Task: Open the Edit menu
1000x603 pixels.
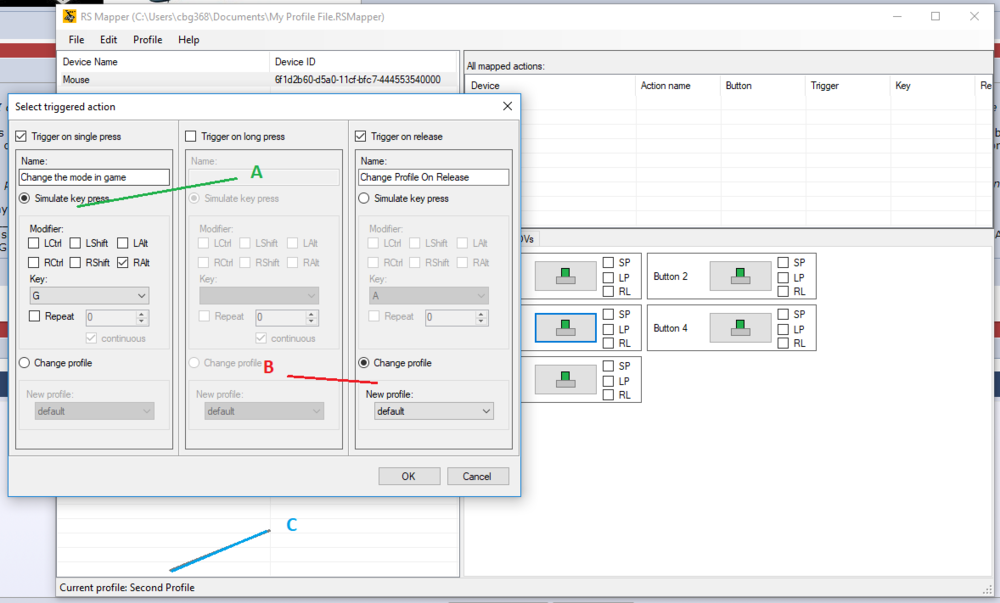Action: [x=108, y=40]
